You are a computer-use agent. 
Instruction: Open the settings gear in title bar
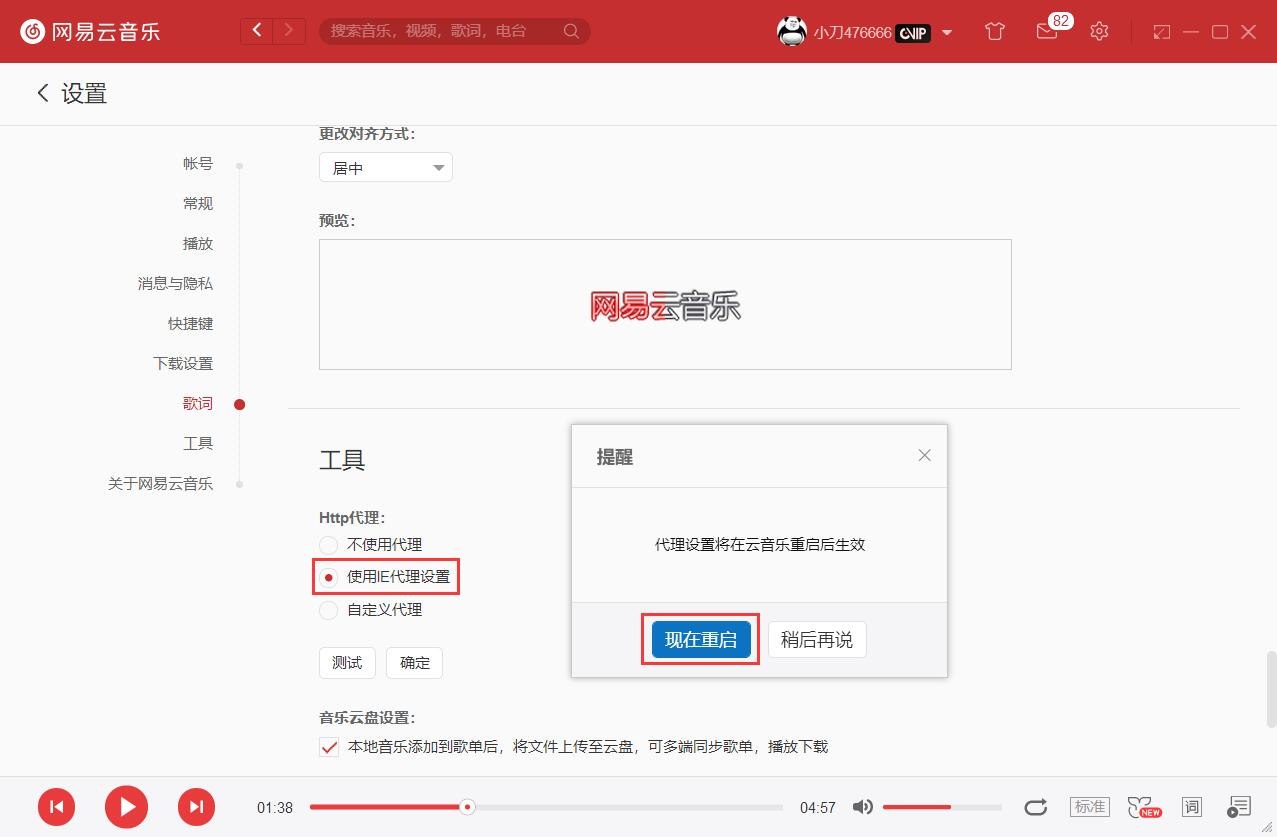(x=1099, y=31)
